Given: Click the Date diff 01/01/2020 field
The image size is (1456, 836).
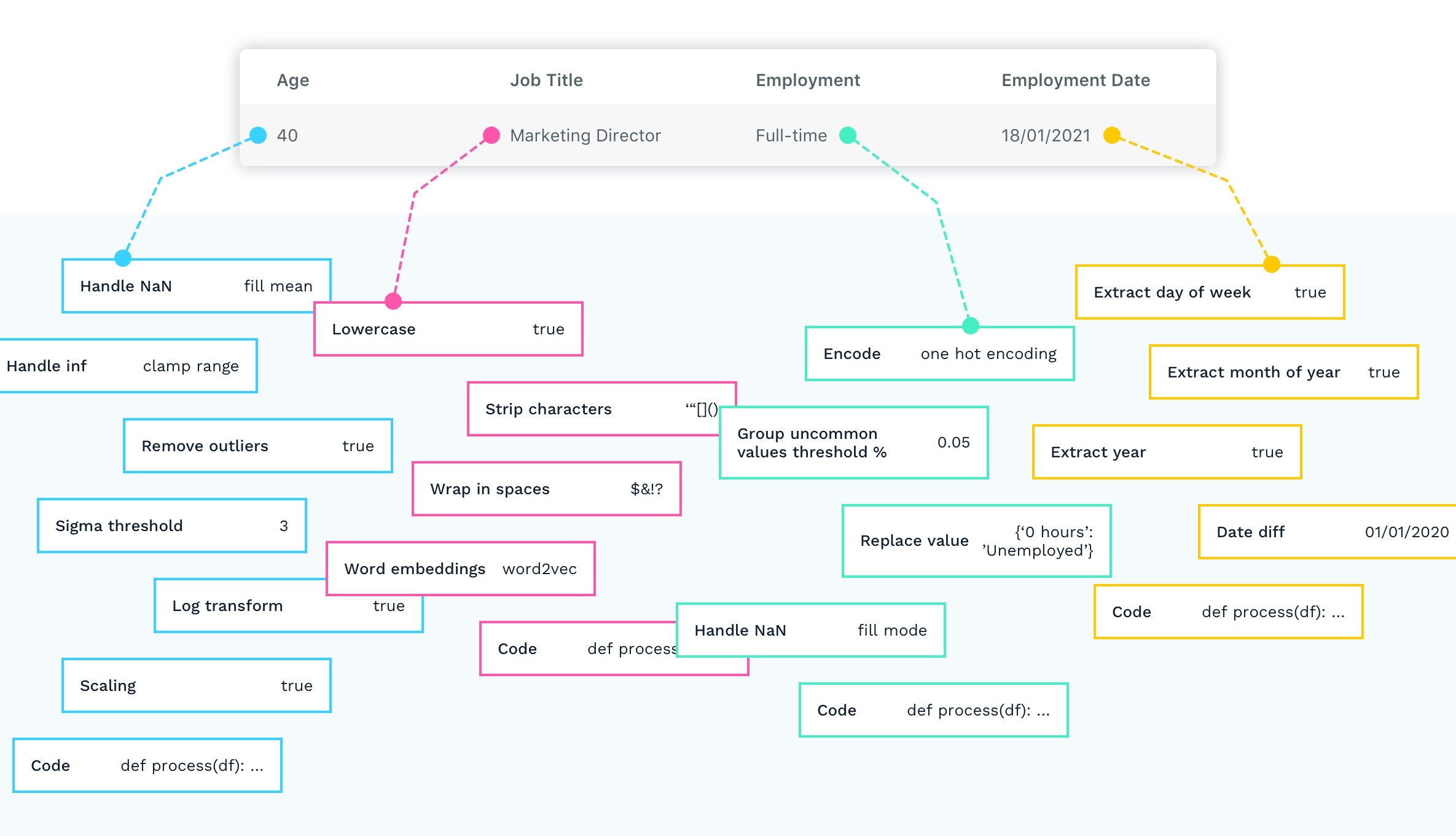Looking at the screenshot, I should (x=1406, y=532).
